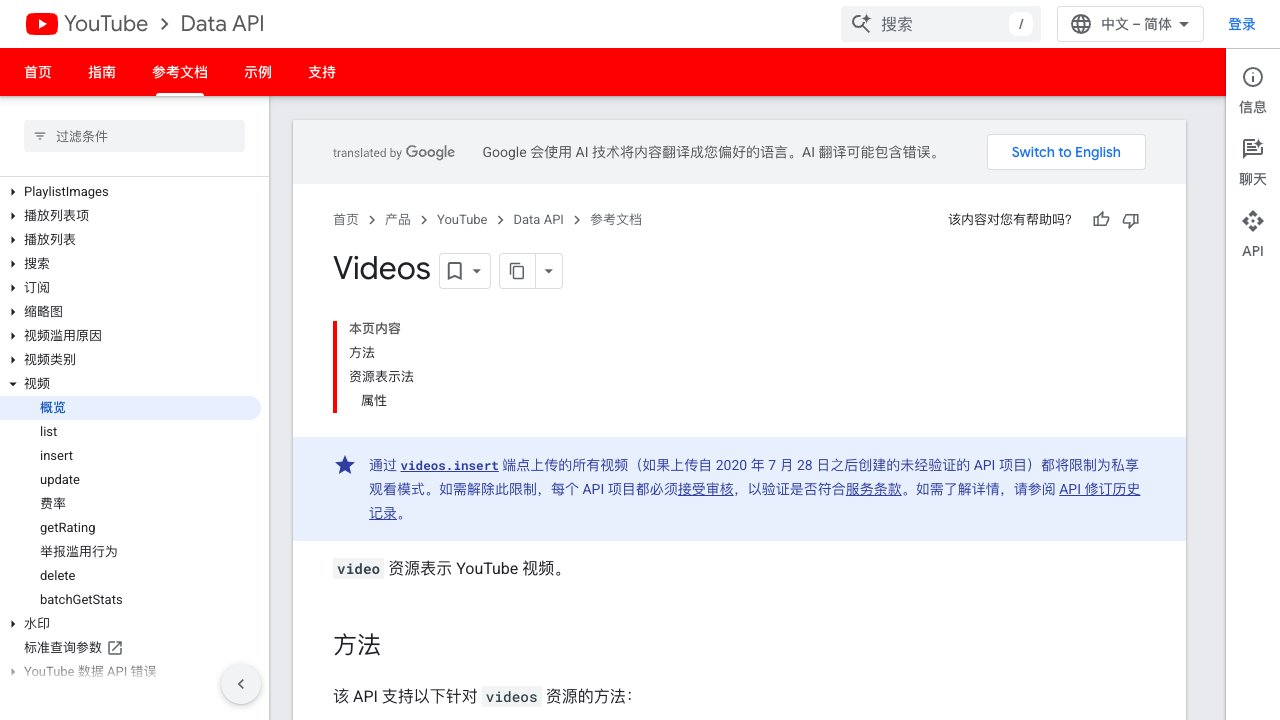Viewport: 1280px width, 720px height.
Task: Open the API explorer panel icon
Action: point(1253,221)
